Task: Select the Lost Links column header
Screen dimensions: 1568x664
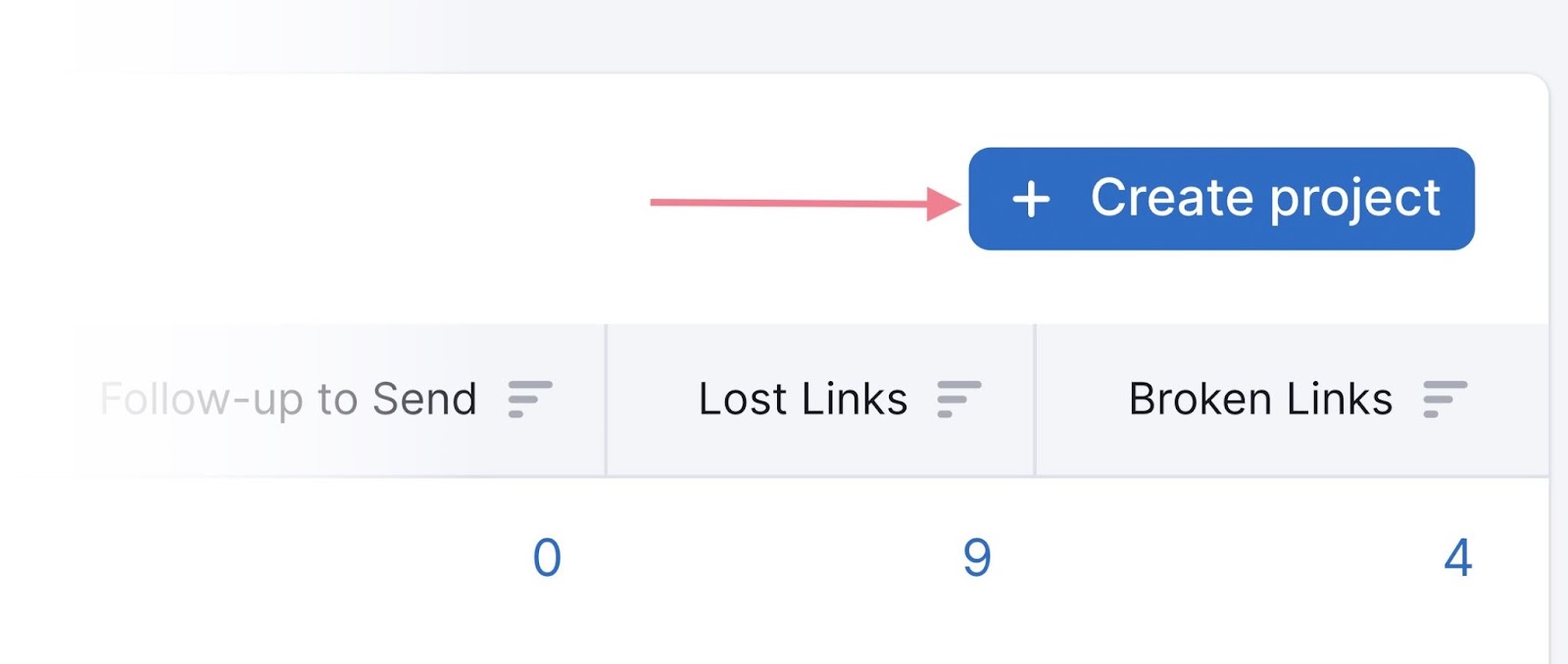Action: tap(802, 398)
